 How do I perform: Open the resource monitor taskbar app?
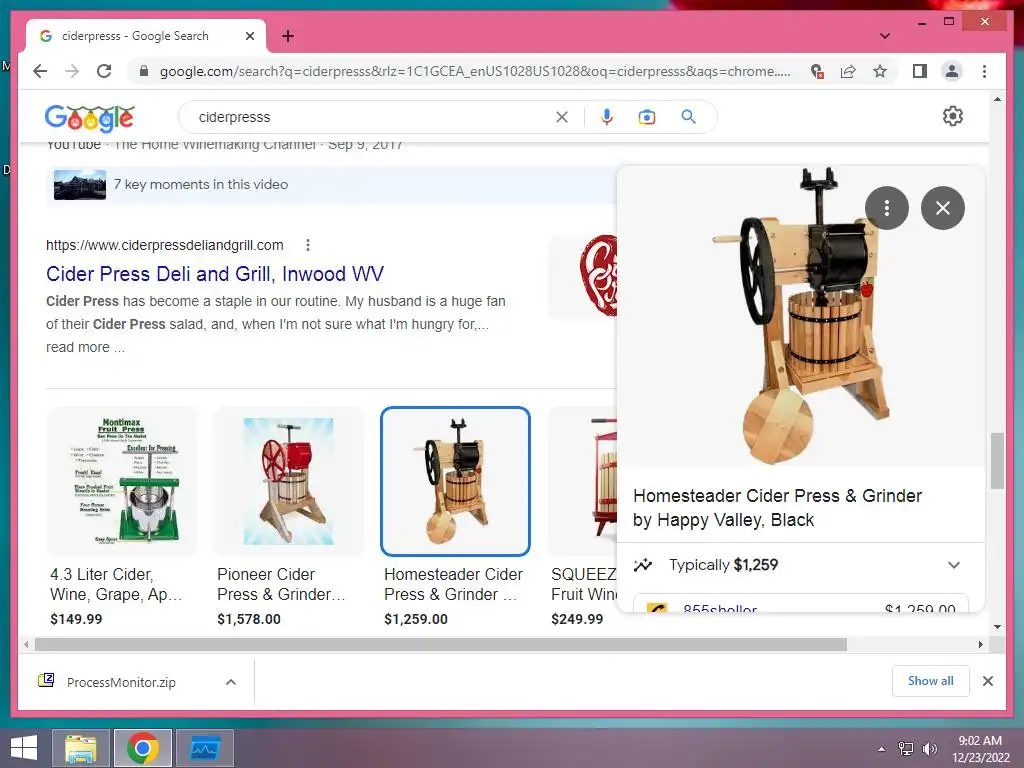205,748
